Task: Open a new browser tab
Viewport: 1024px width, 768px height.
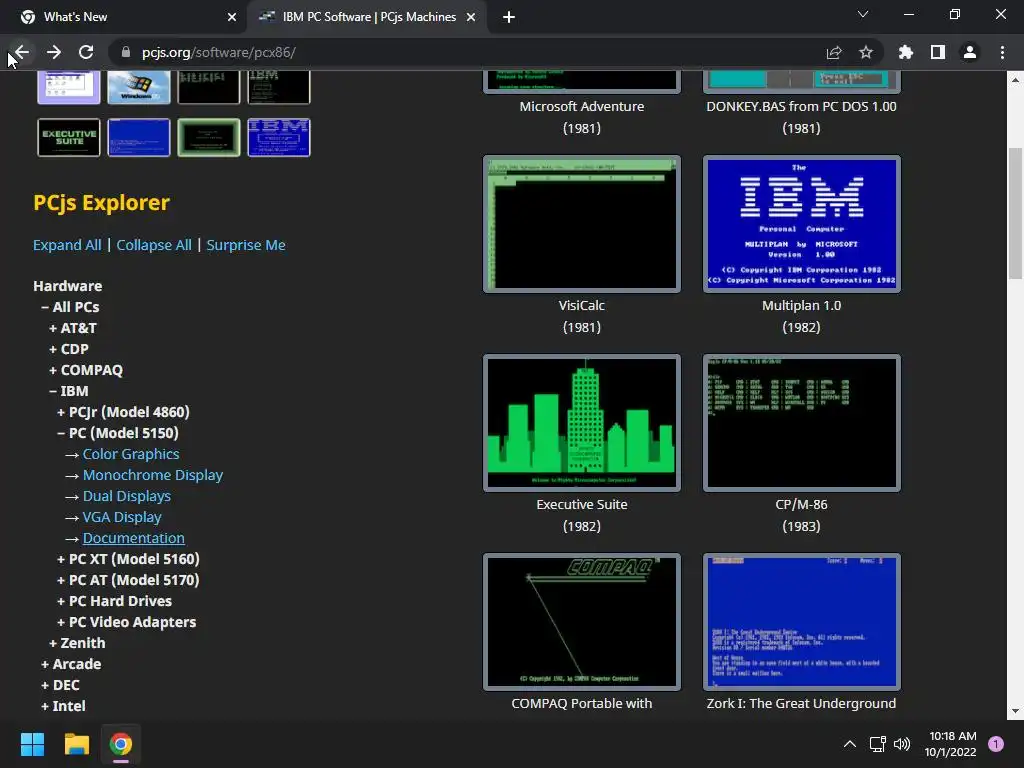Action: 509,17
